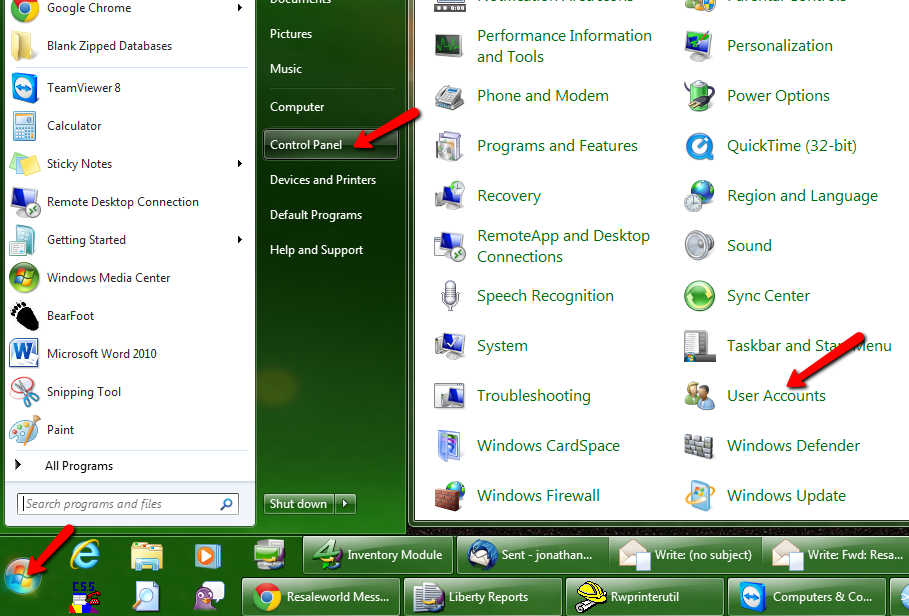This screenshot has height=616, width=909.
Task: Launch Windows Media Center
Action: tap(130, 278)
